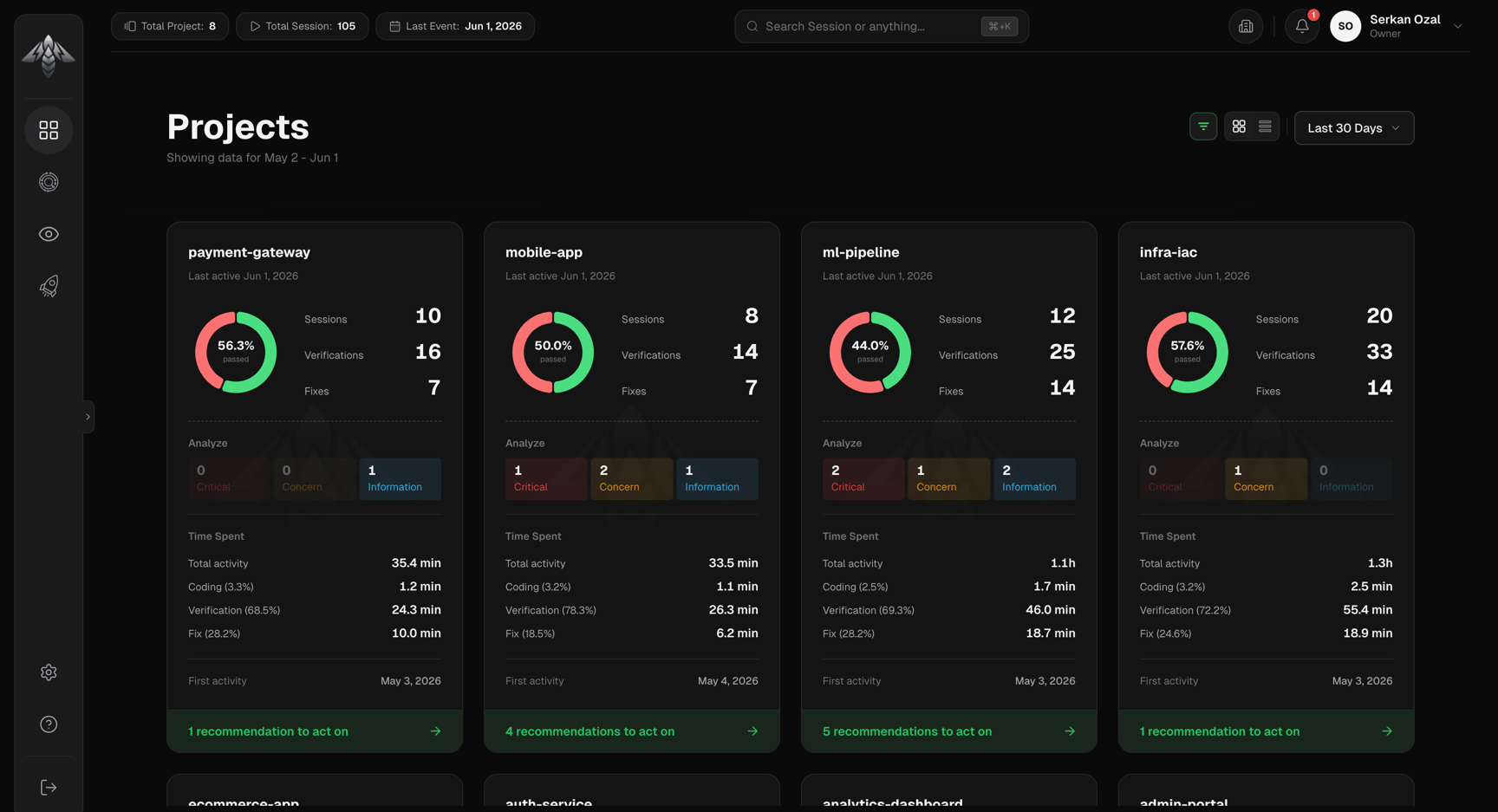
Task: Open the mobile-app project title
Action: point(544,252)
